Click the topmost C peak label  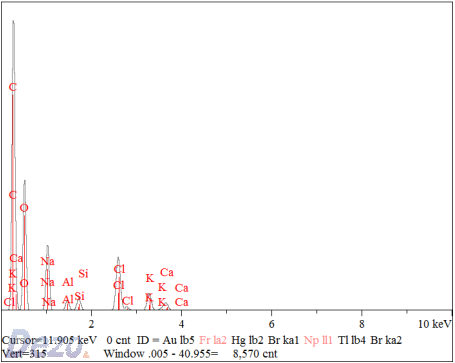[x=13, y=87]
